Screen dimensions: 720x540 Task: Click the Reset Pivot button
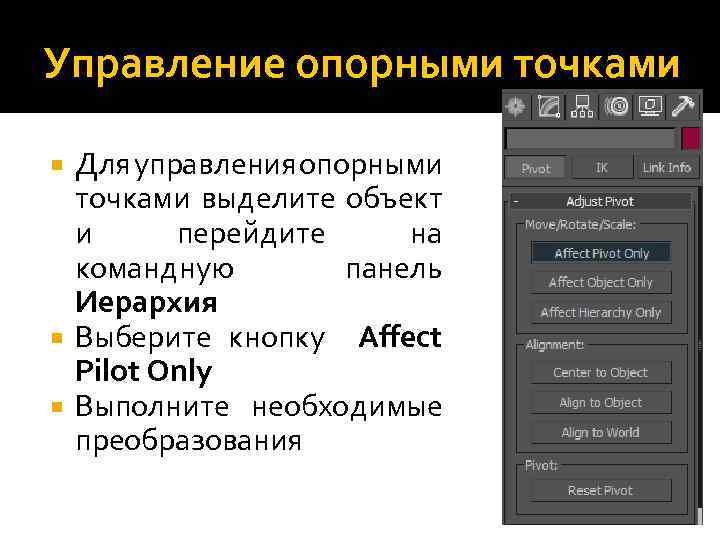601,490
